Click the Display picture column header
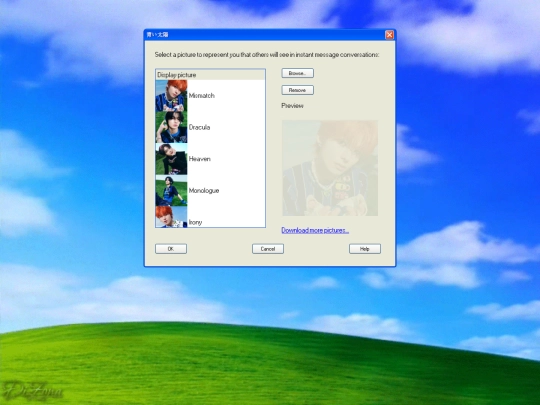Screen dimensions: 540x405 click(210, 75)
